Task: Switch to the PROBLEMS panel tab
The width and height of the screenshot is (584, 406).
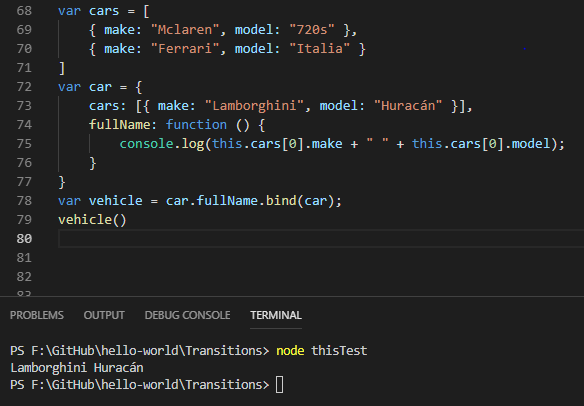Action: pyautogui.click(x=36, y=315)
